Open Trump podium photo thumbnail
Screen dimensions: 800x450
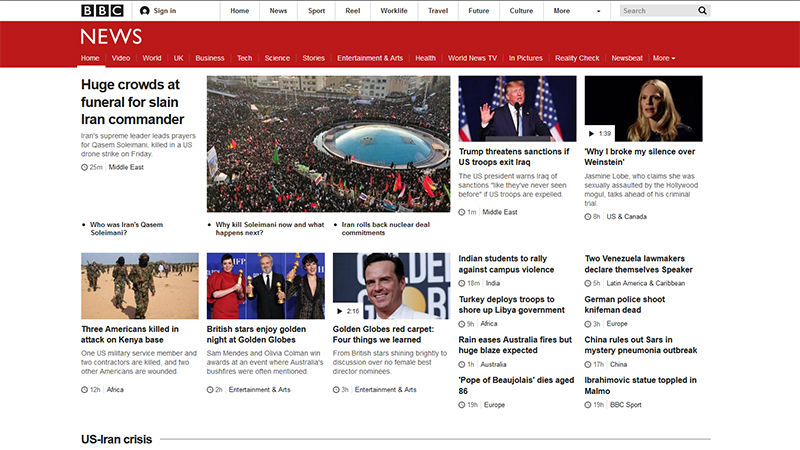(x=517, y=109)
